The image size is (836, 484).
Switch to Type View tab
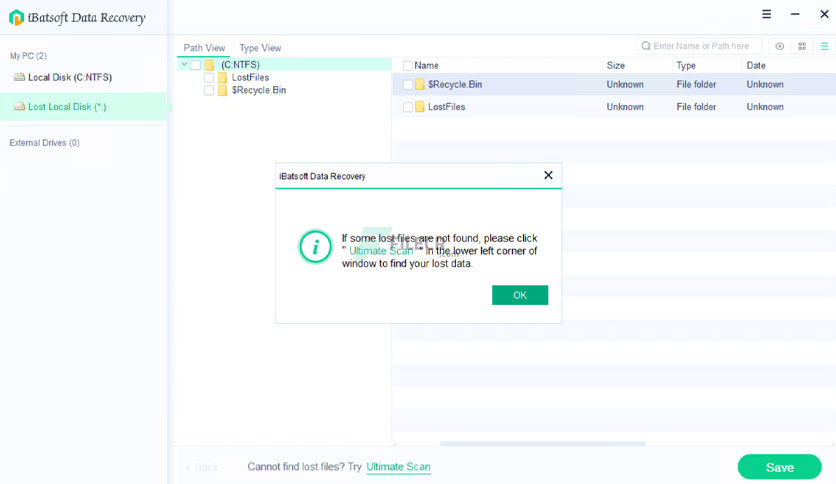[x=260, y=48]
